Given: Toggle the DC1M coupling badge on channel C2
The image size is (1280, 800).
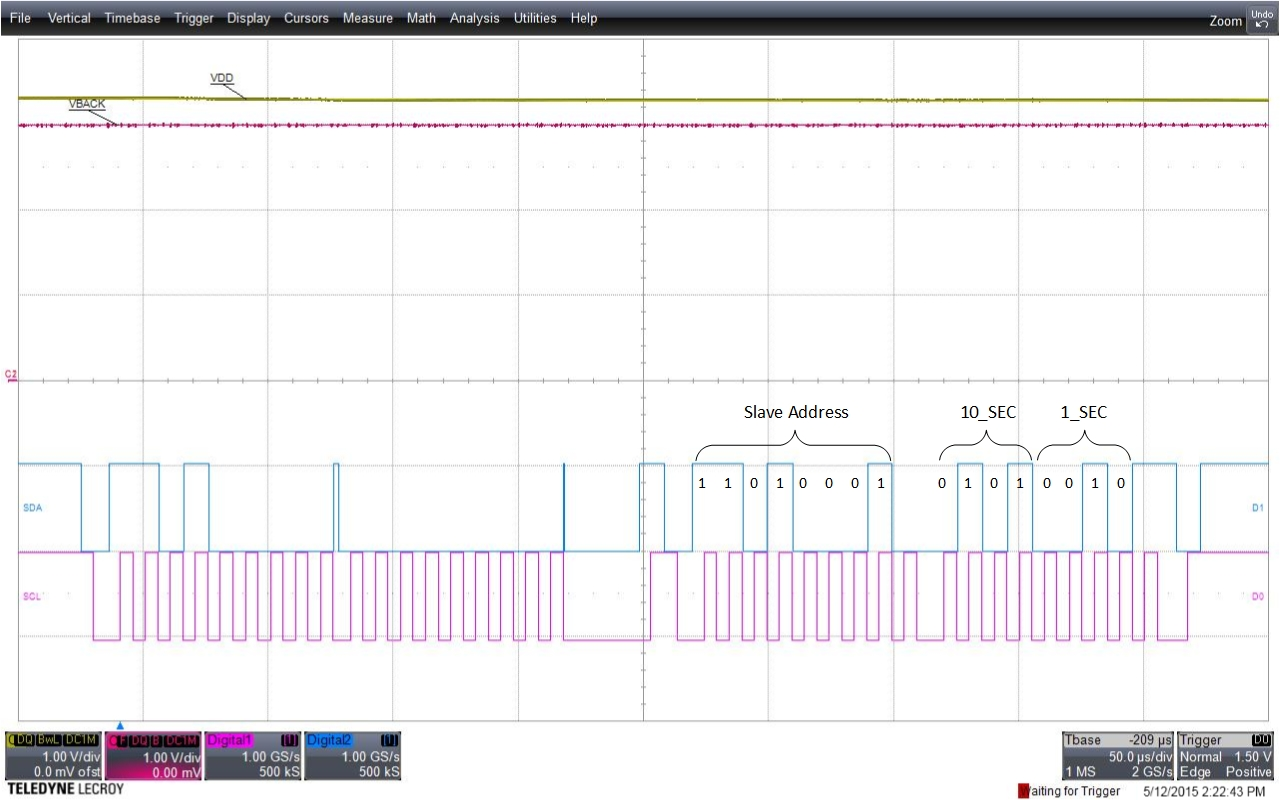Looking at the screenshot, I should [x=180, y=739].
